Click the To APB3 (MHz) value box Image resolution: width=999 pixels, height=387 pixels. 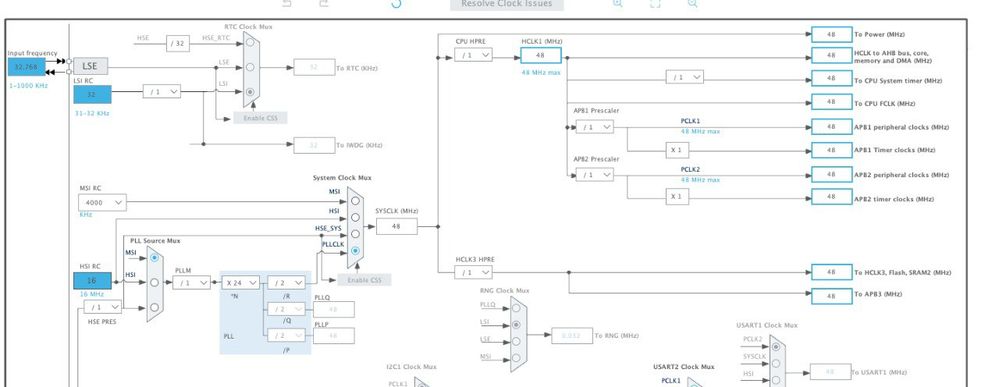[831, 296]
